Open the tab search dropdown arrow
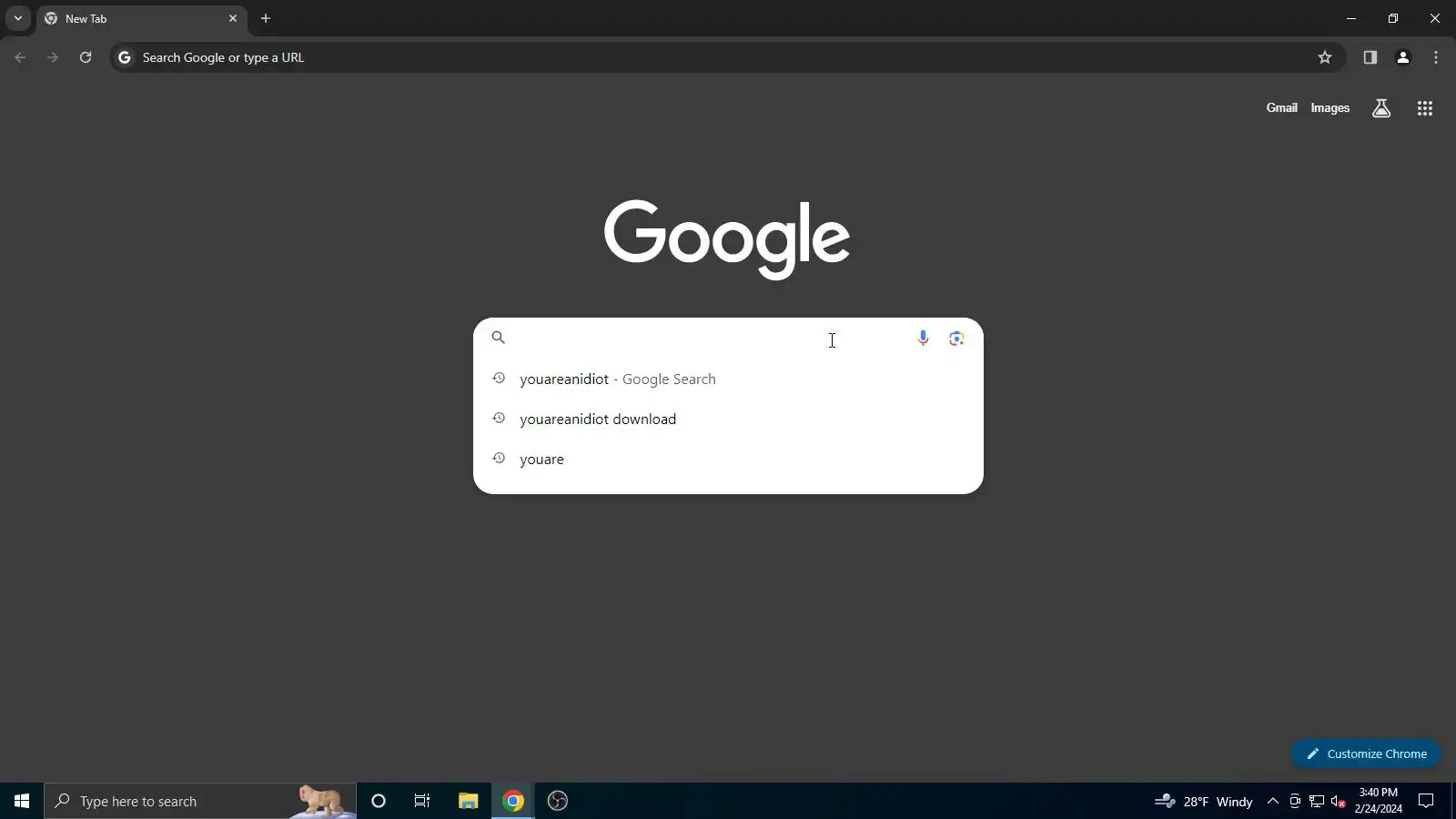 click(x=17, y=18)
